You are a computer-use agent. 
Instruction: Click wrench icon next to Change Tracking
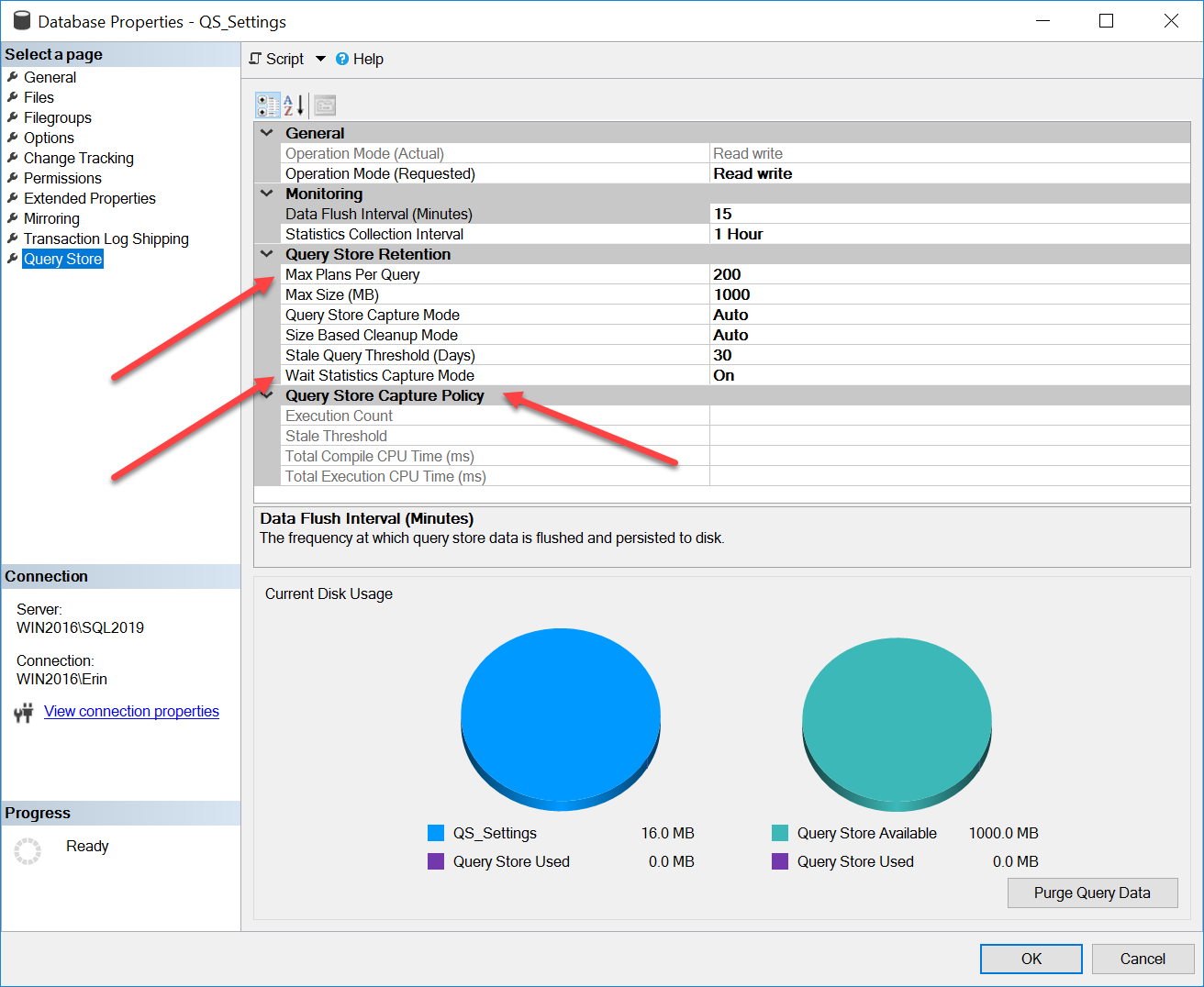[13, 158]
